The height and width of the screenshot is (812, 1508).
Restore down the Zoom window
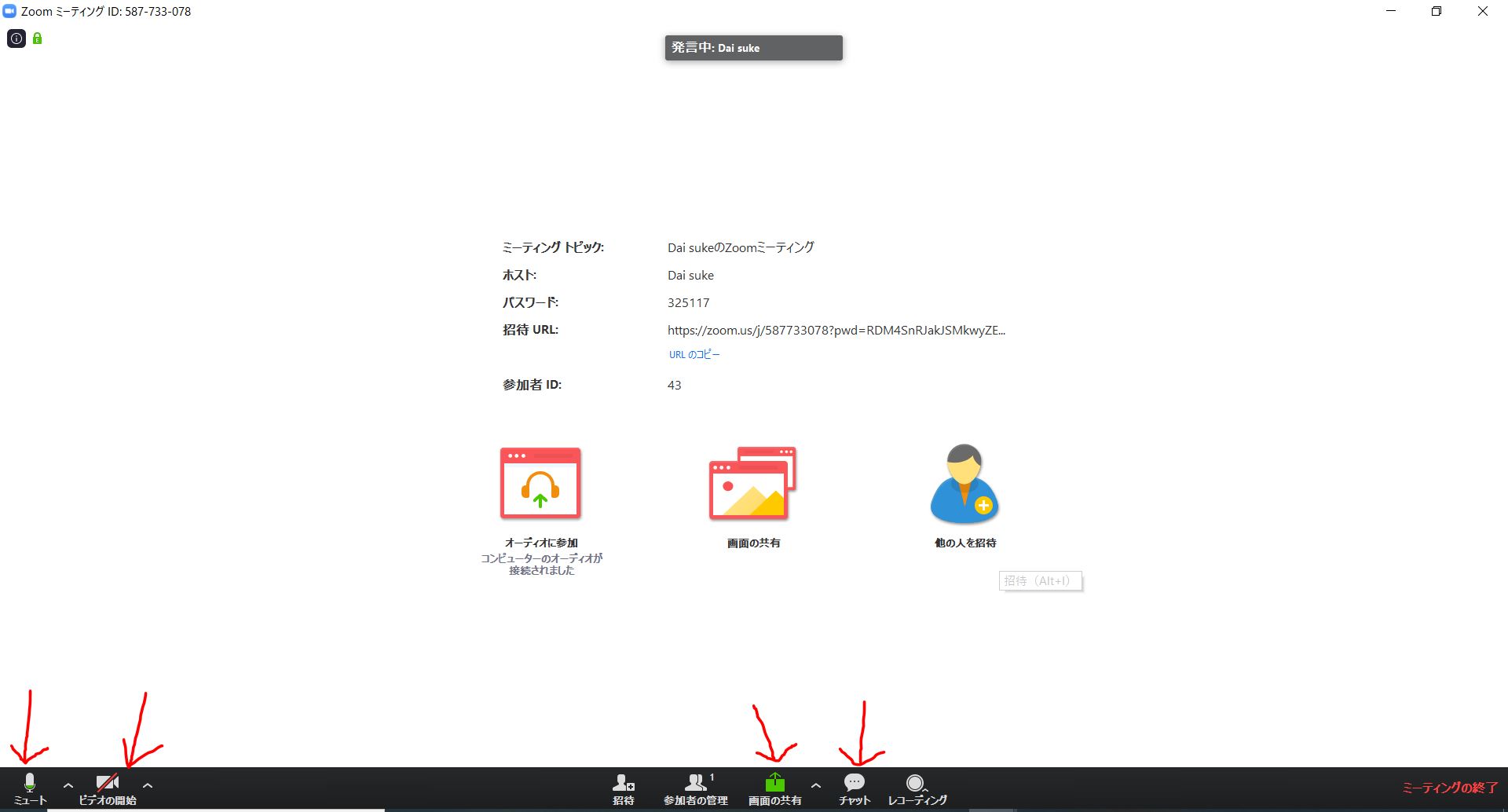click(1437, 11)
